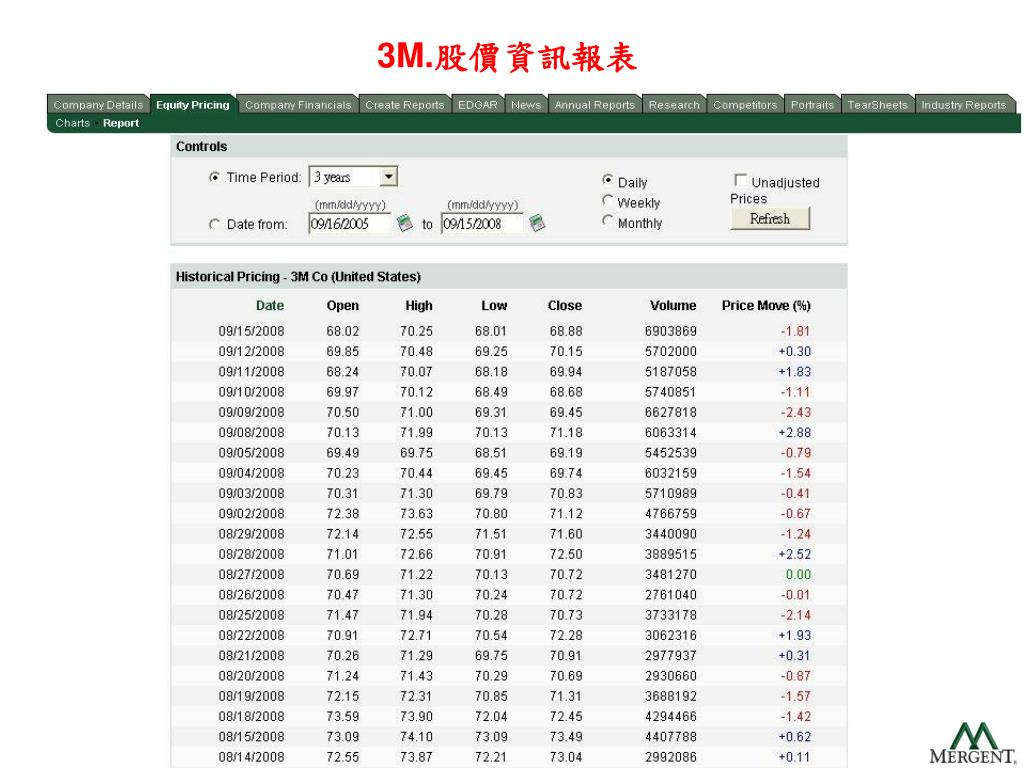Click the +1.93 price move value
This screenshot has height=768, width=1024.
point(795,635)
